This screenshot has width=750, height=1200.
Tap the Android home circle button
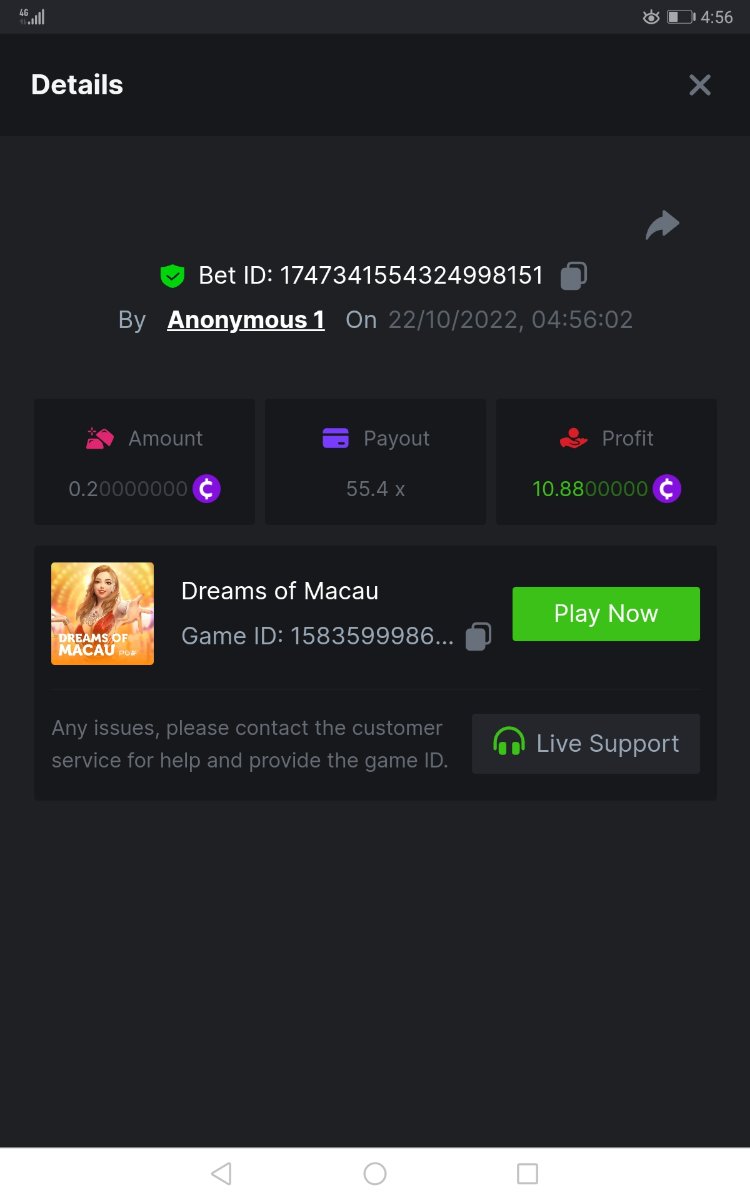(x=375, y=1173)
